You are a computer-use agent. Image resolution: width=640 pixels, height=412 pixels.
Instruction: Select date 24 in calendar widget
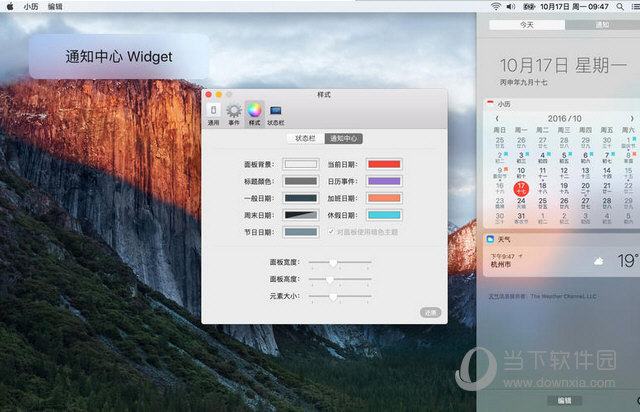coord(521,203)
